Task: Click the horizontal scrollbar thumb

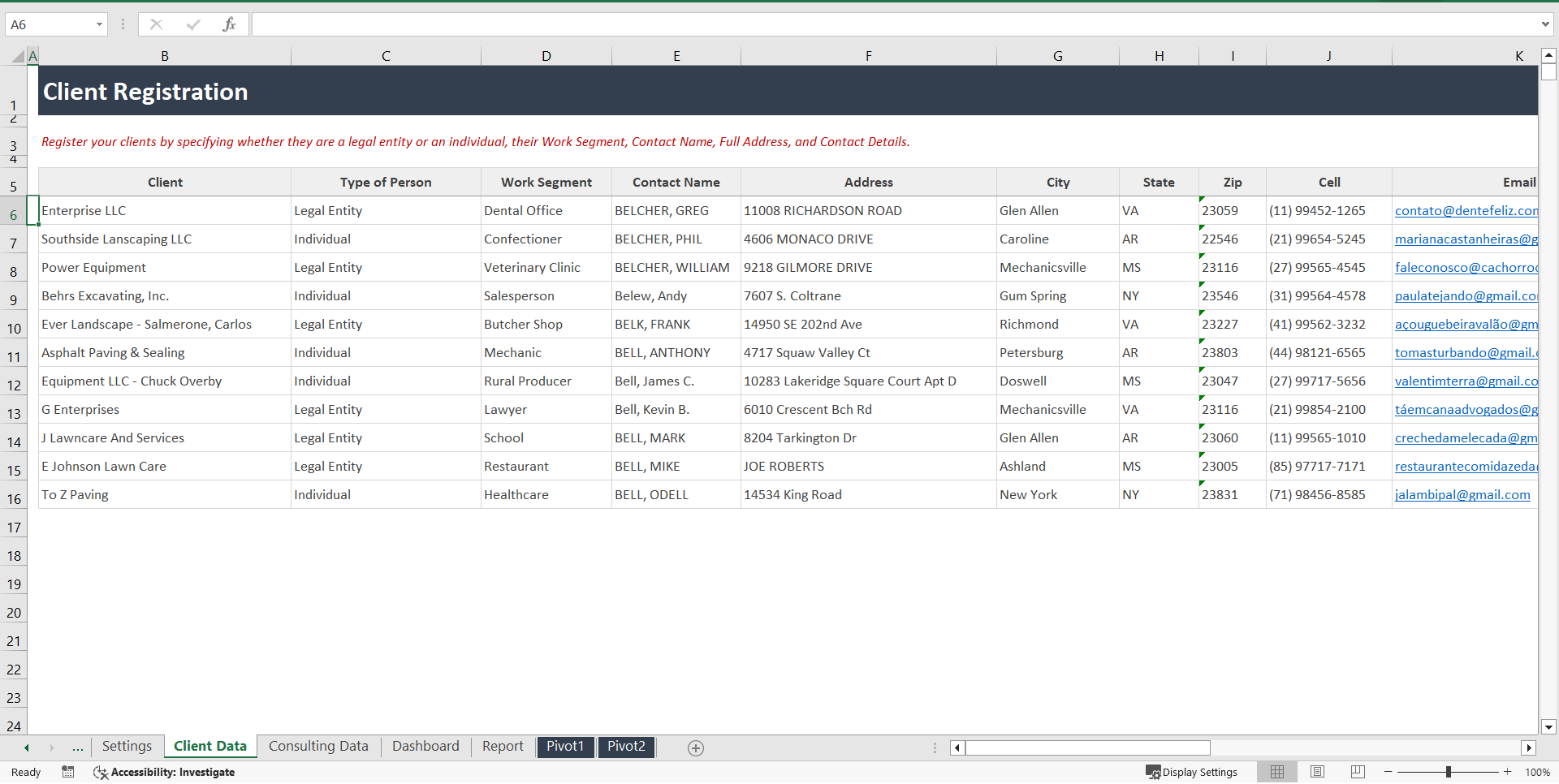Action: point(1087,748)
